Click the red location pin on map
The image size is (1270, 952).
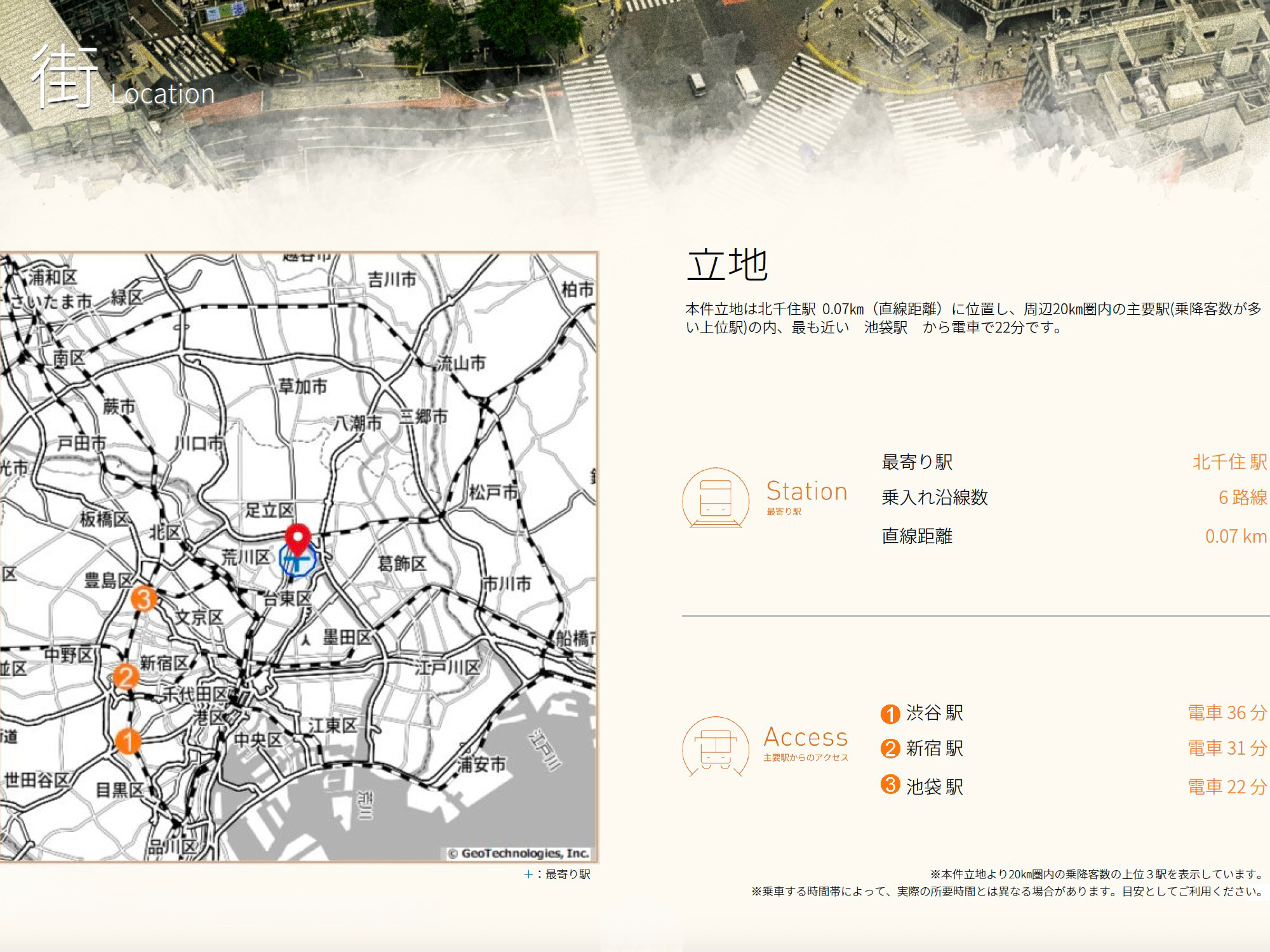297,538
